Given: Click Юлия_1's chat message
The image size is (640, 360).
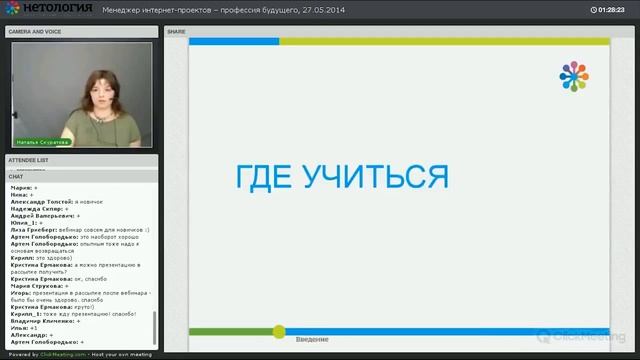Looking at the screenshot, I should coord(27,223).
